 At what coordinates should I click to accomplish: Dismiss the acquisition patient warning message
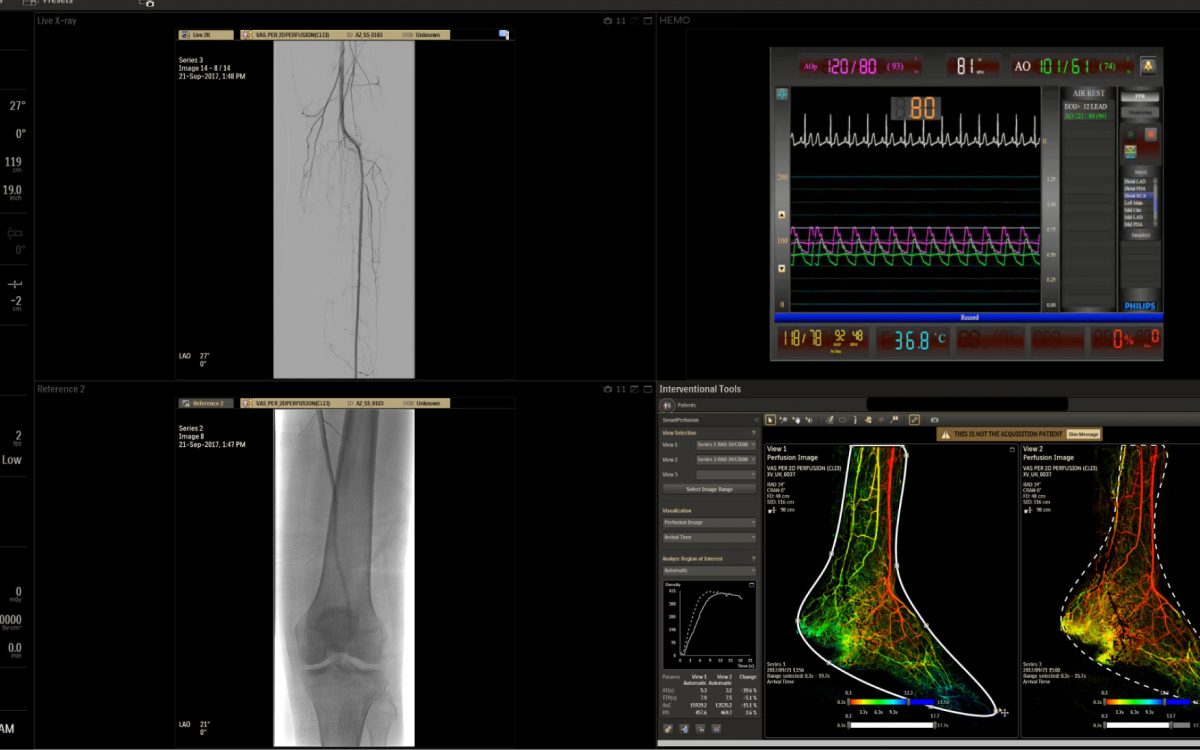(1083, 434)
